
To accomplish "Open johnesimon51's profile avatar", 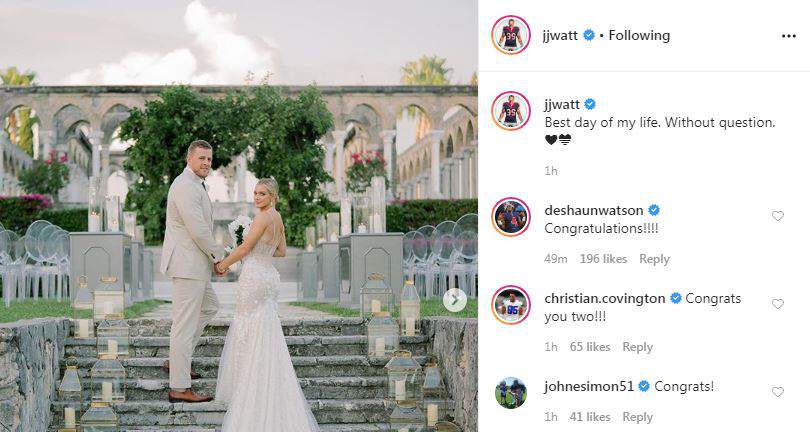I will click(x=511, y=393).
